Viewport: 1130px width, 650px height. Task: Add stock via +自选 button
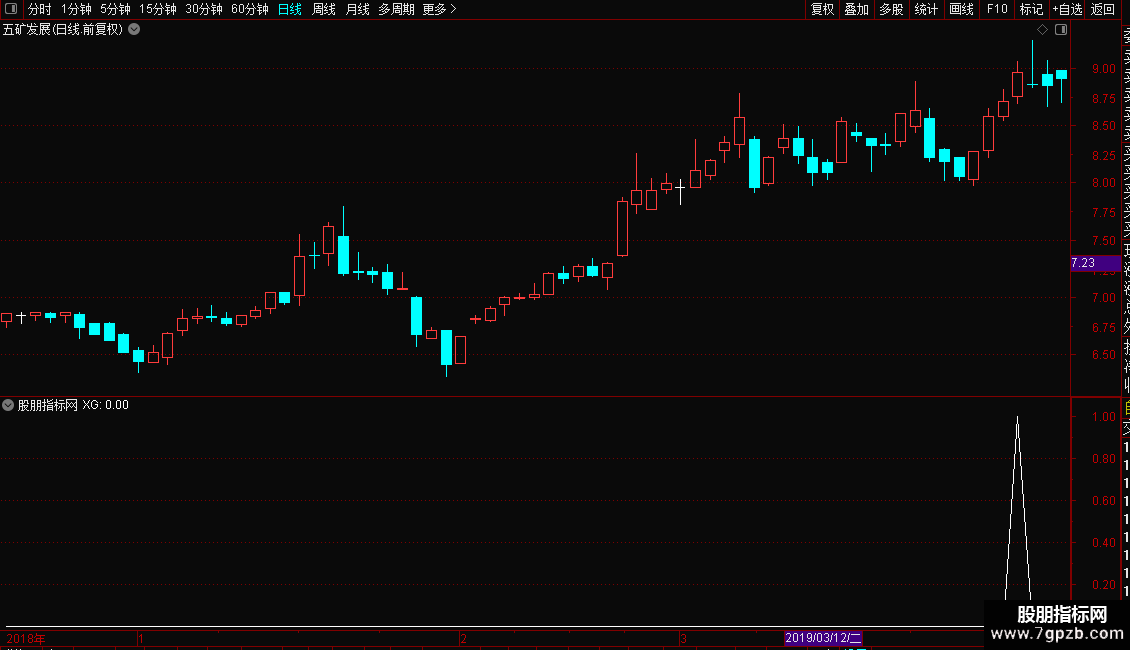1067,9
